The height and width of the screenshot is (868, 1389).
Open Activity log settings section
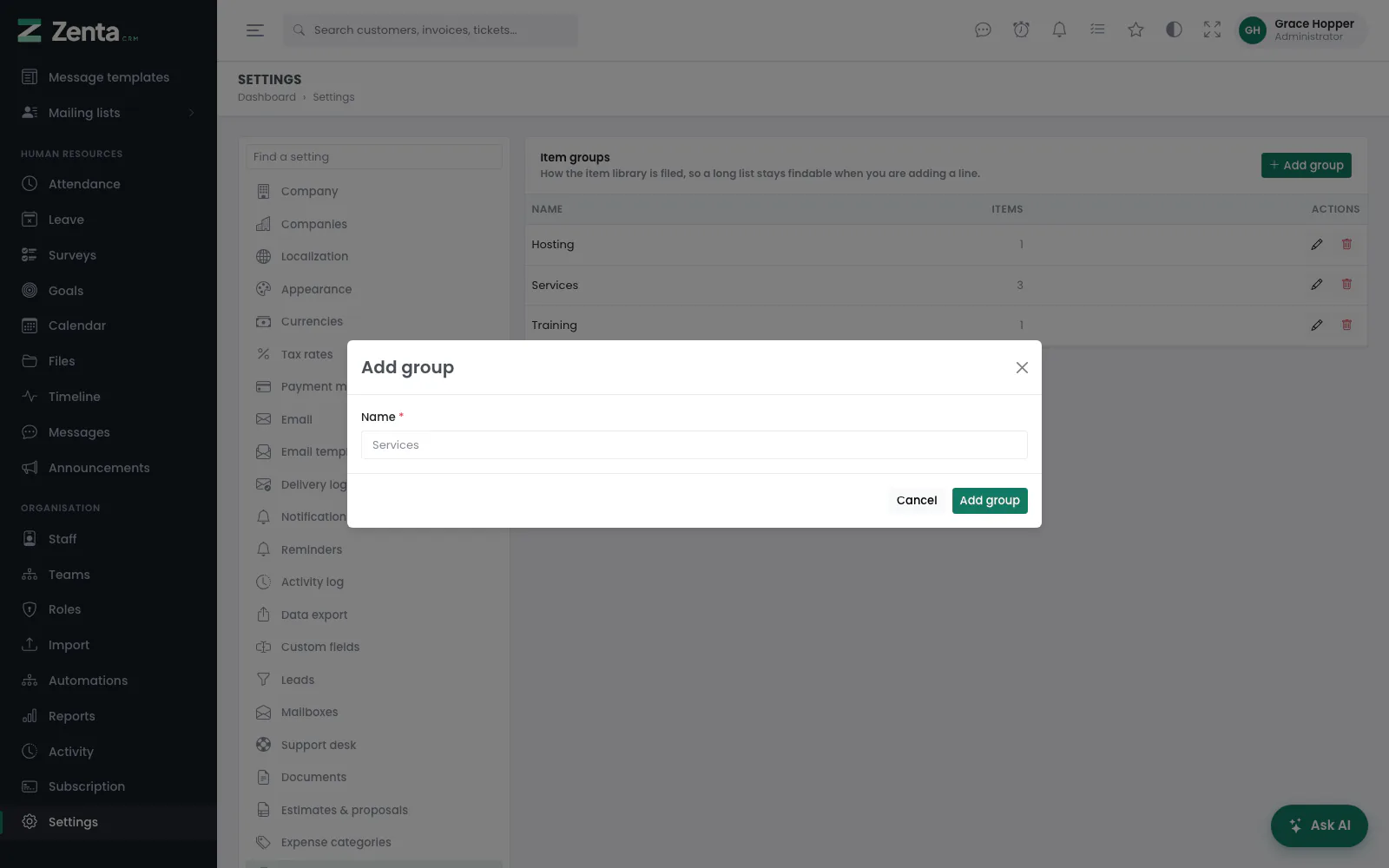(x=374, y=582)
